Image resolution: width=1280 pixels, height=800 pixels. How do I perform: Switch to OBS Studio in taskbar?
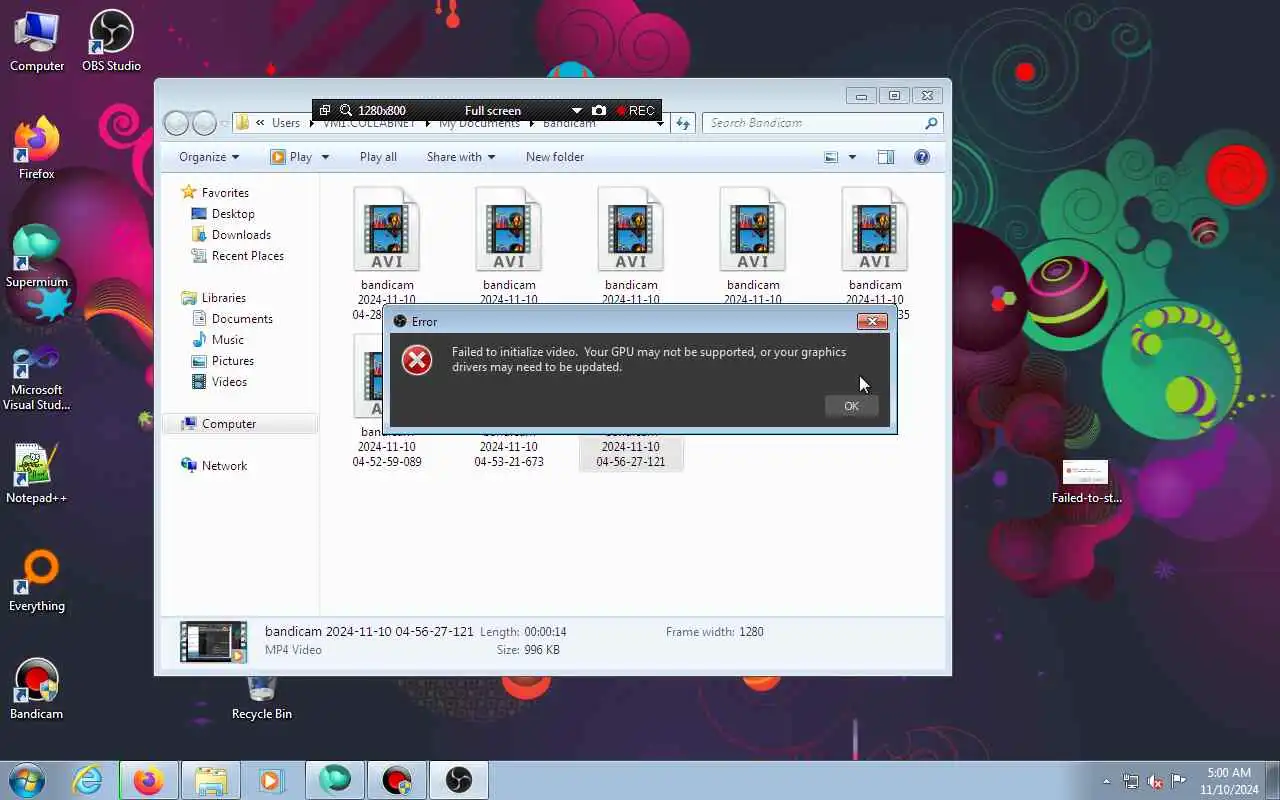click(x=458, y=780)
